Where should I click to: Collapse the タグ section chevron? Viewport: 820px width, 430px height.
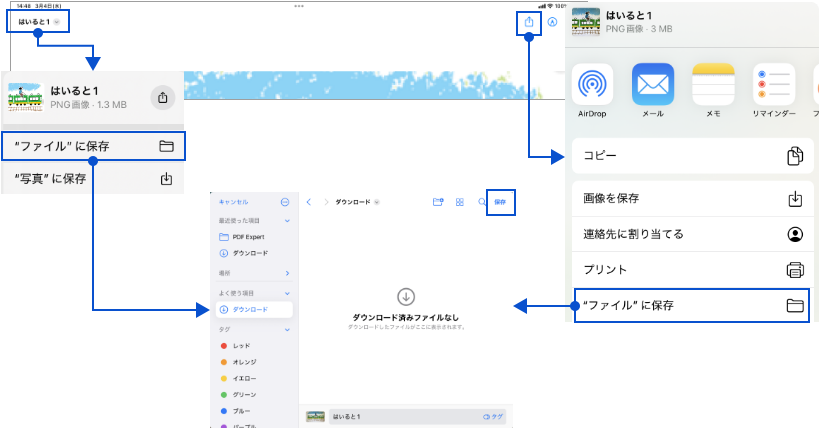(x=288, y=328)
